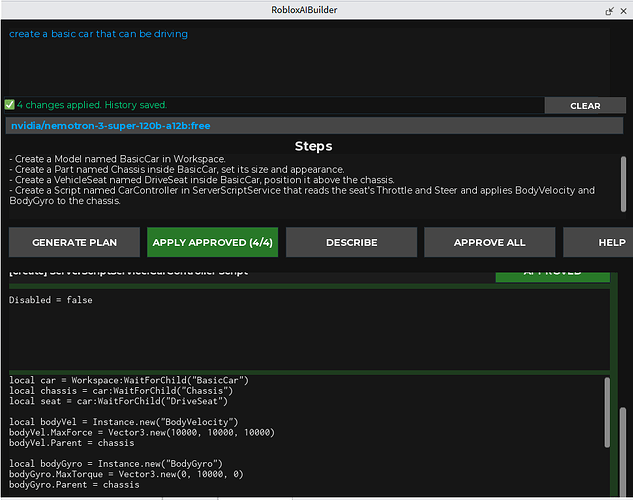
Task: Click 'Create a VehicleSeat named DriveSeat' step
Action: pyautogui.click(x=201, y=180)
